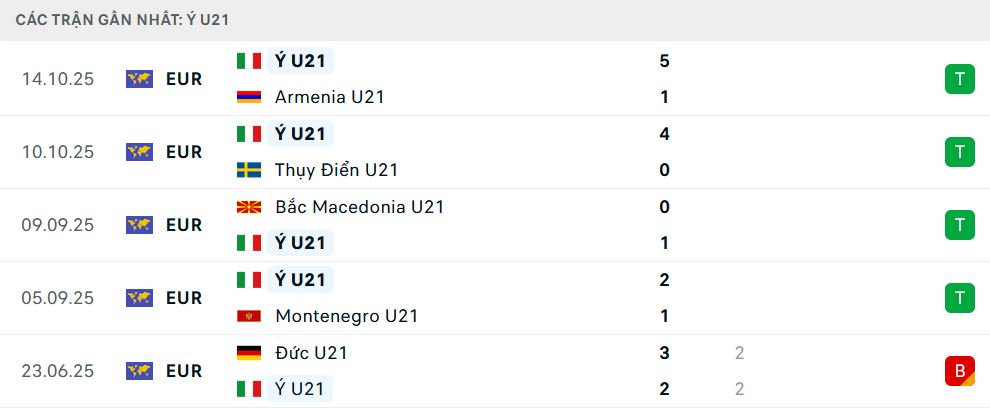This screenshot has width=990, height=410.
Task: Select Đức U21 team name
Action: click(x=311, y=353)
